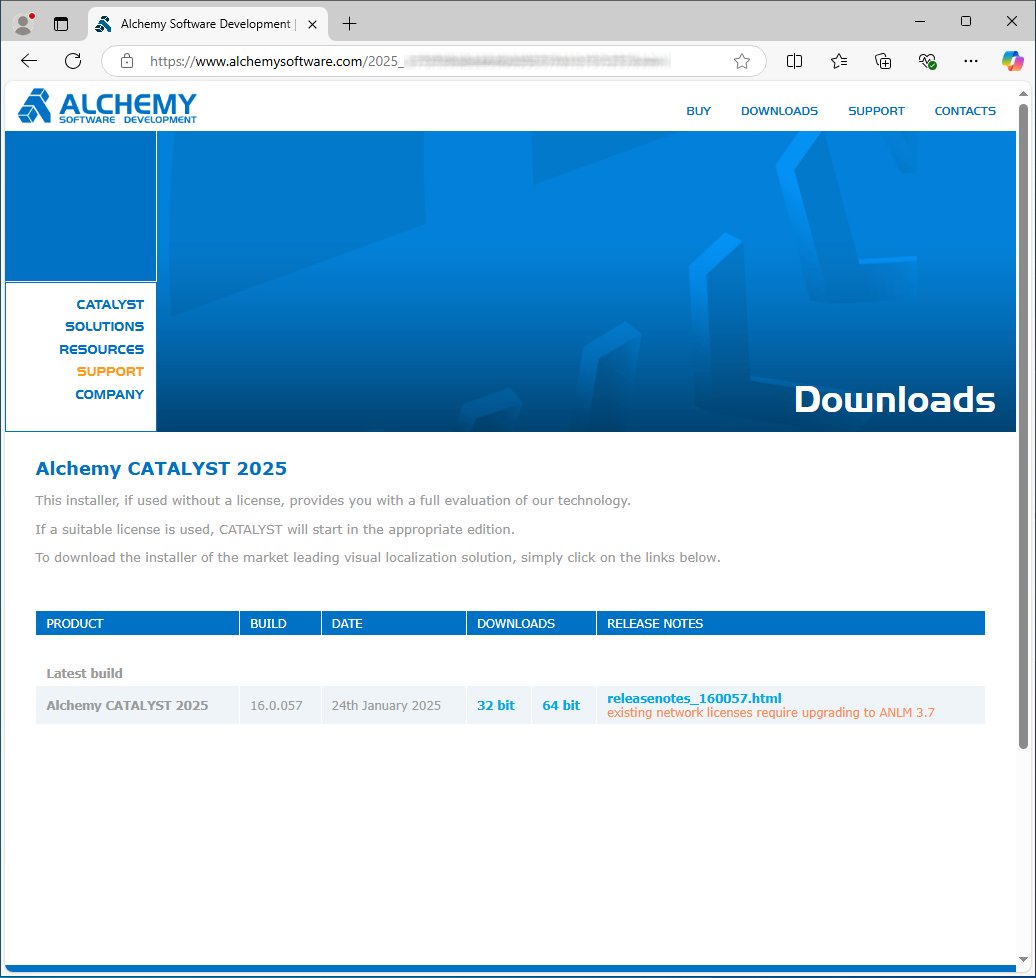
Task: Open the SUPPORT top navigation item
Action: click(876, 111)
